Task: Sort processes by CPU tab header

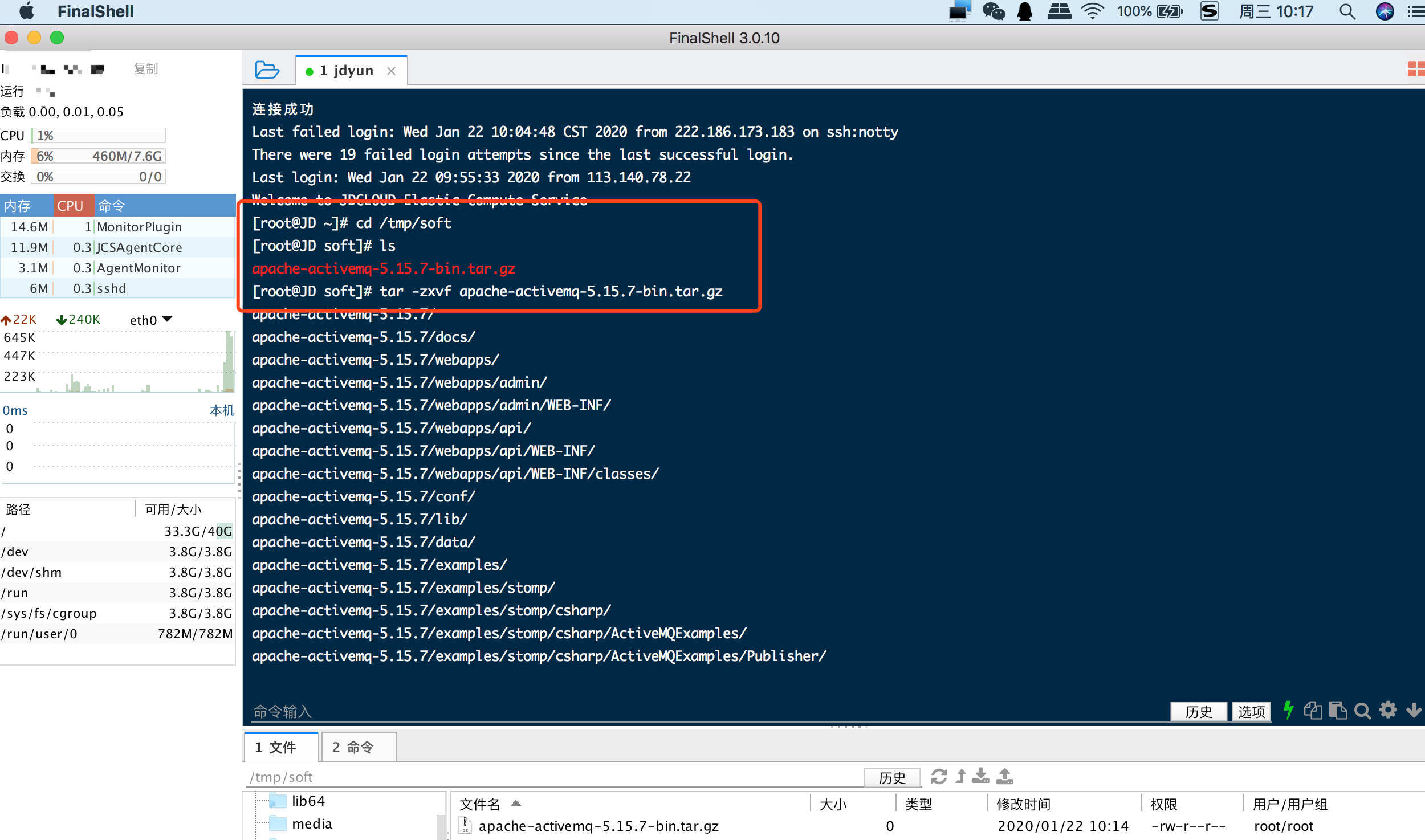Action: 70,206
